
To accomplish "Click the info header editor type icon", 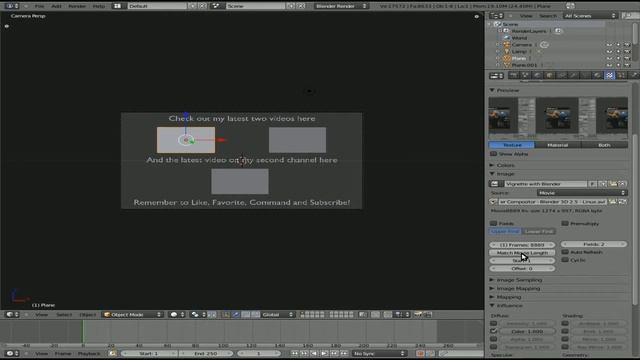I will point(12,6).
